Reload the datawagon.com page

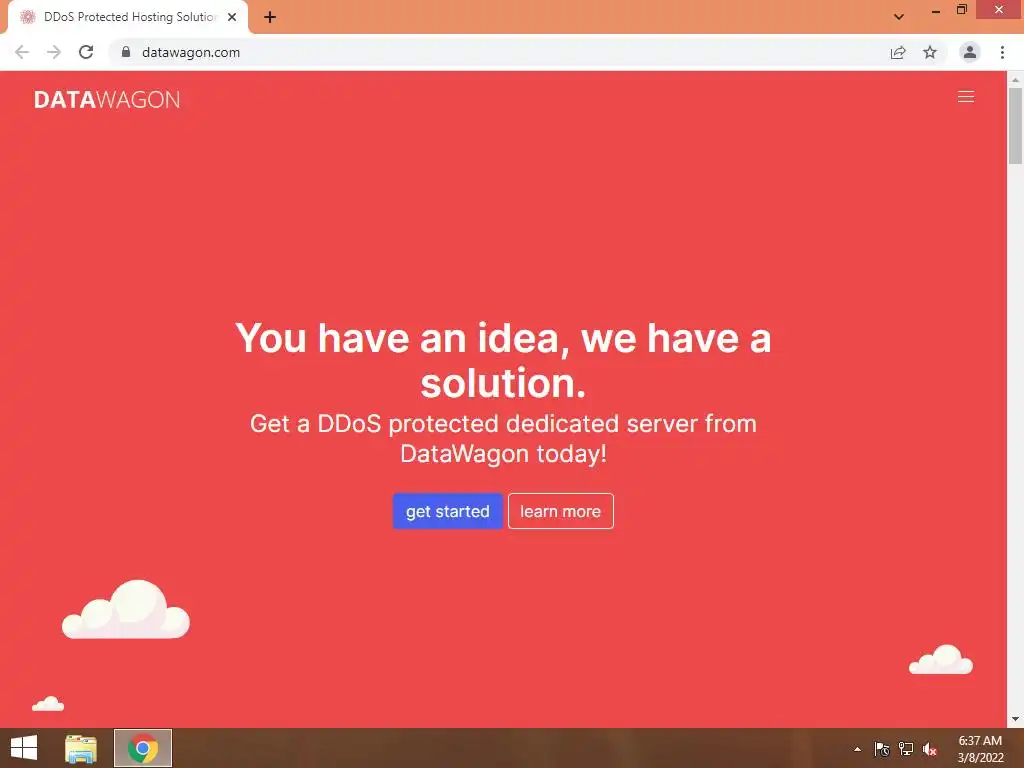pyautogui.click(x=86, y=52)
